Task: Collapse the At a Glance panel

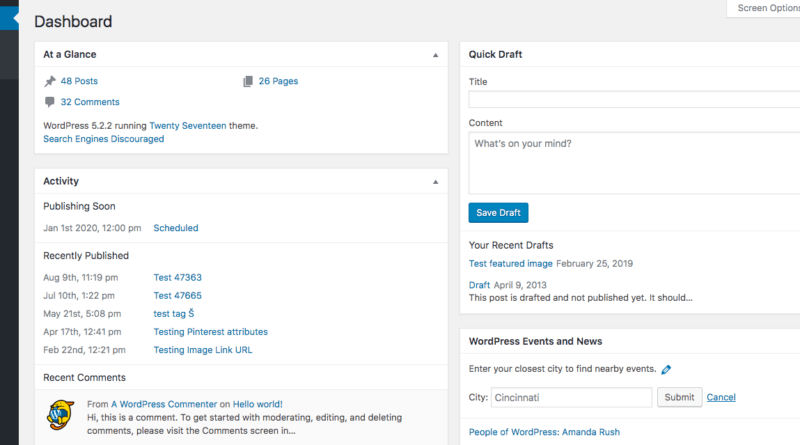Action: pyautogui.click(x=435, y=55)
